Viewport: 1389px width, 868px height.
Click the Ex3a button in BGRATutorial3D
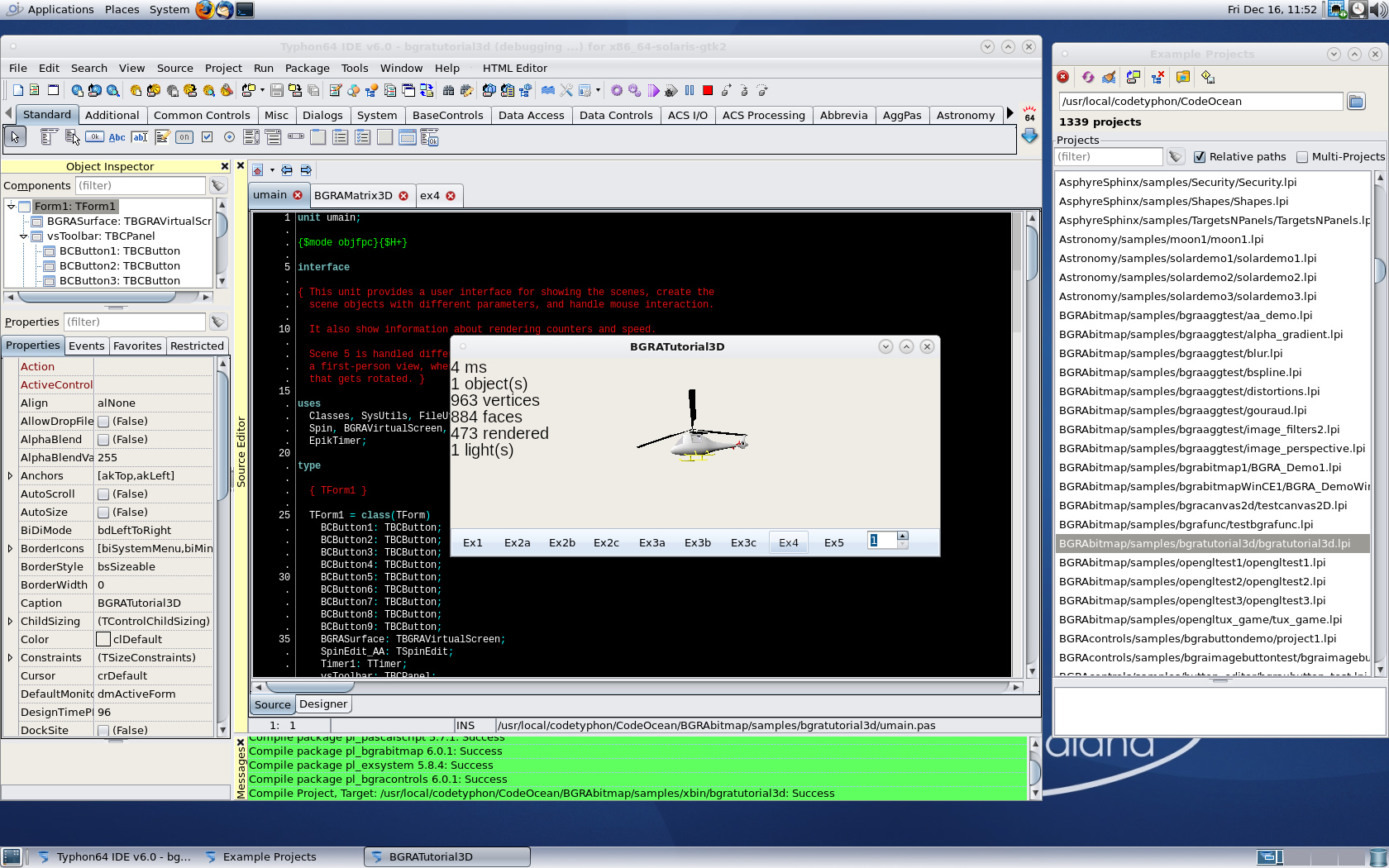652,543
